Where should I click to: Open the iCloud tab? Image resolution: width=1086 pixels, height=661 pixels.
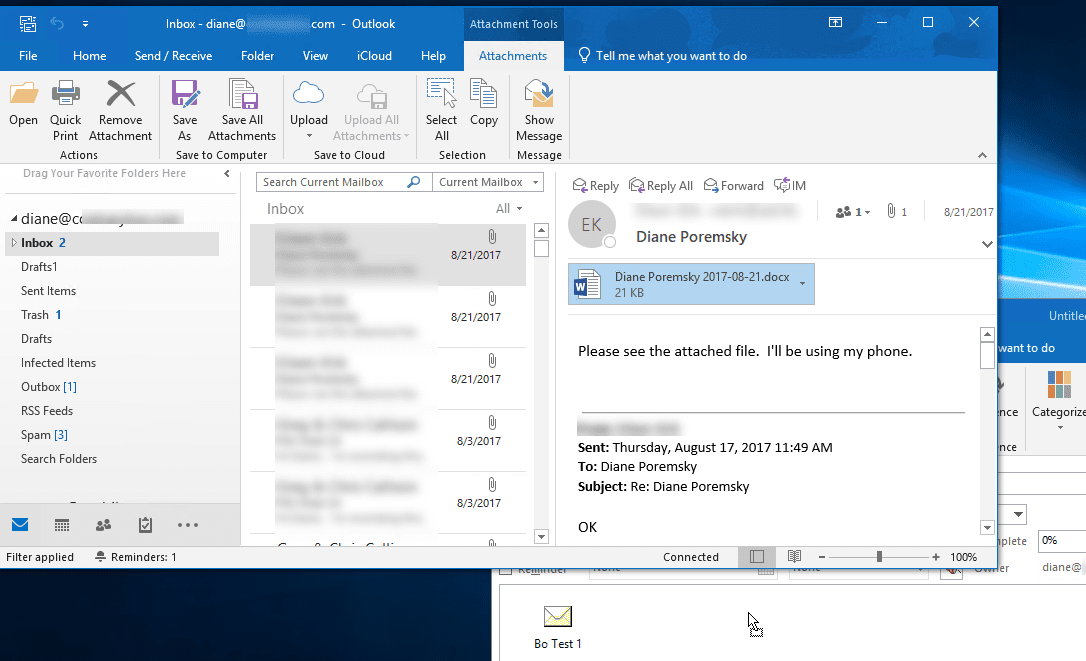pyautogui.click(x=374, y=56)
